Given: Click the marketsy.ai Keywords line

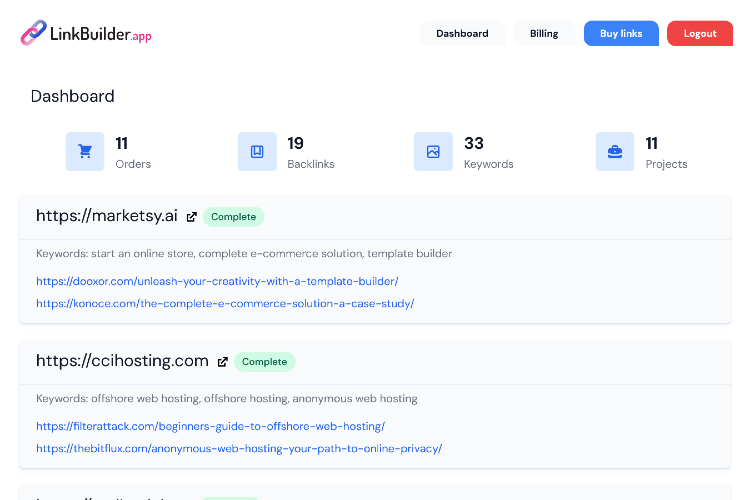Looking at the screenshot, I should [x=244, y=254].
